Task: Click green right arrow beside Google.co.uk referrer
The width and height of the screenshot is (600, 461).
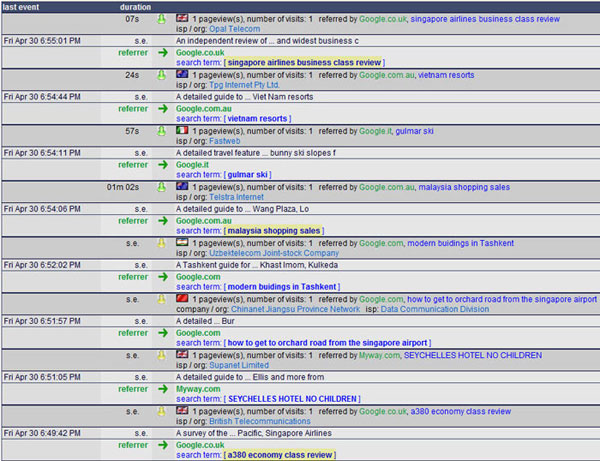Action: point(161,52)
